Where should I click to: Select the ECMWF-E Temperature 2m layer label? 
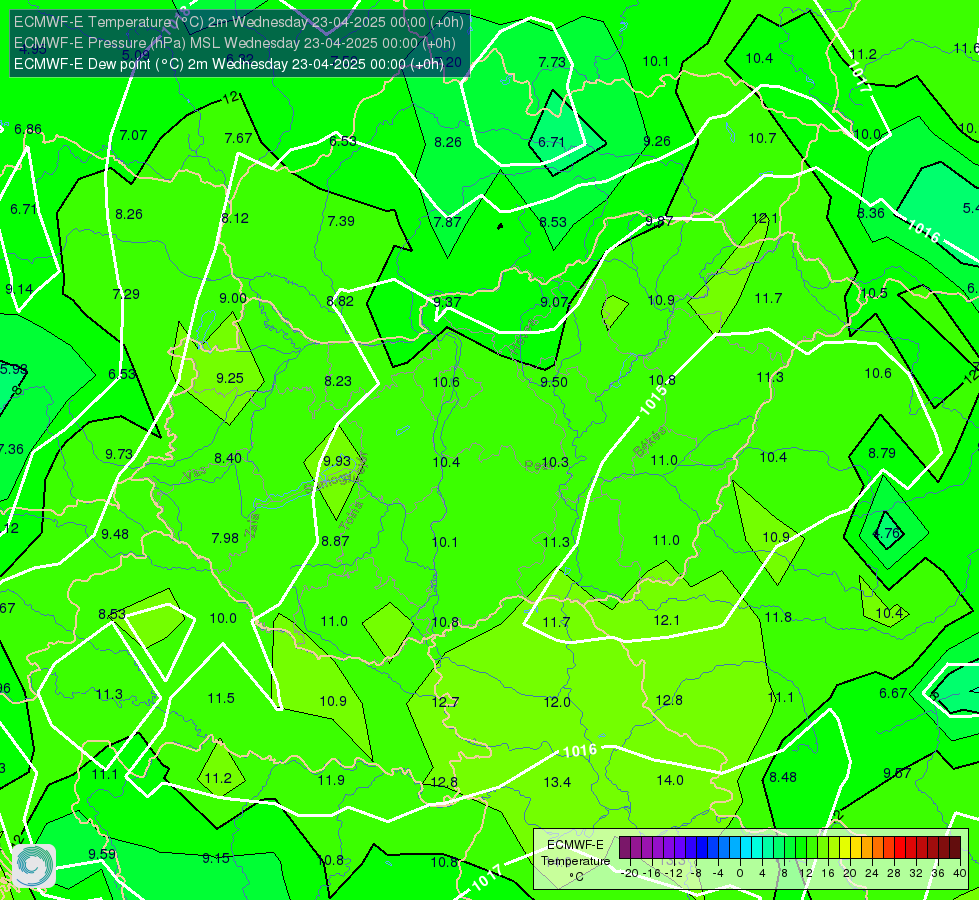tap(239, 22)
